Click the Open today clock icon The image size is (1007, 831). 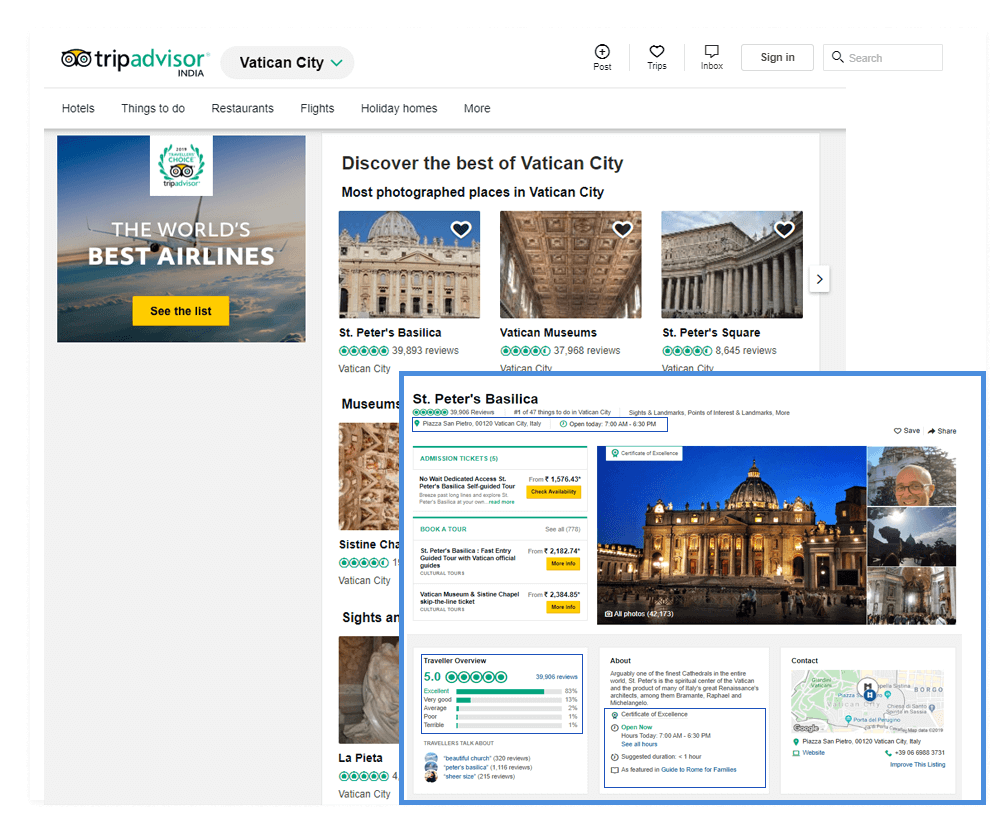click(x=563, y=424)
